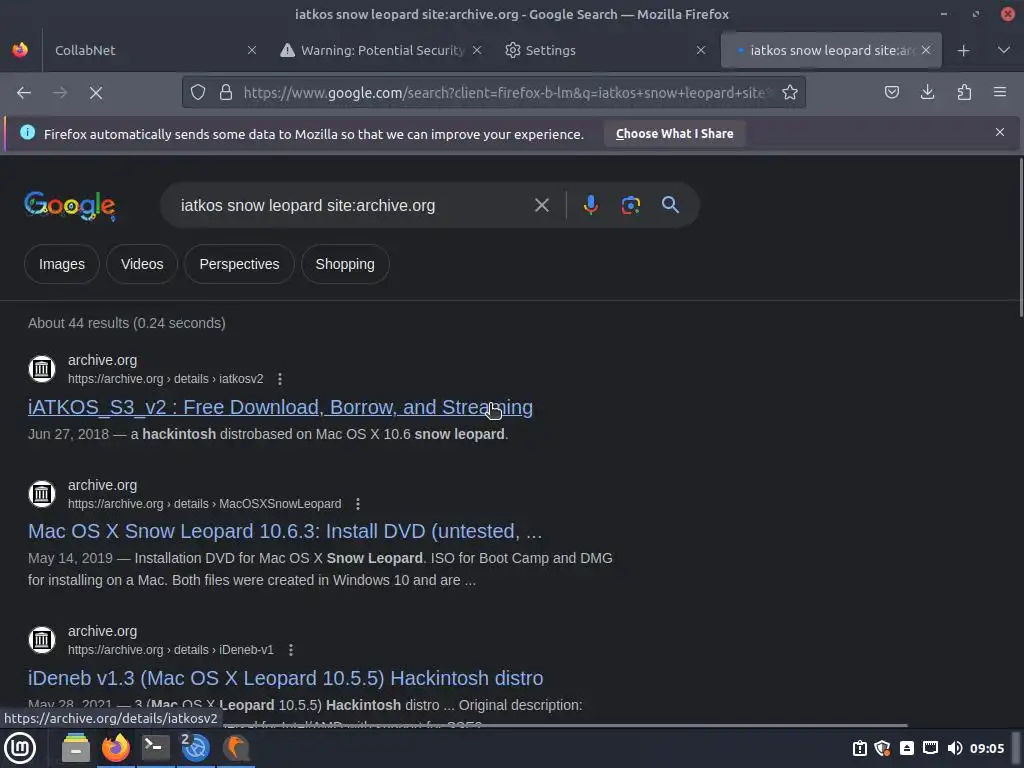1024x768 pixels.
Task: Open the Linux Mint start menu
Action: pyautogui.click(x=20, y=748)
